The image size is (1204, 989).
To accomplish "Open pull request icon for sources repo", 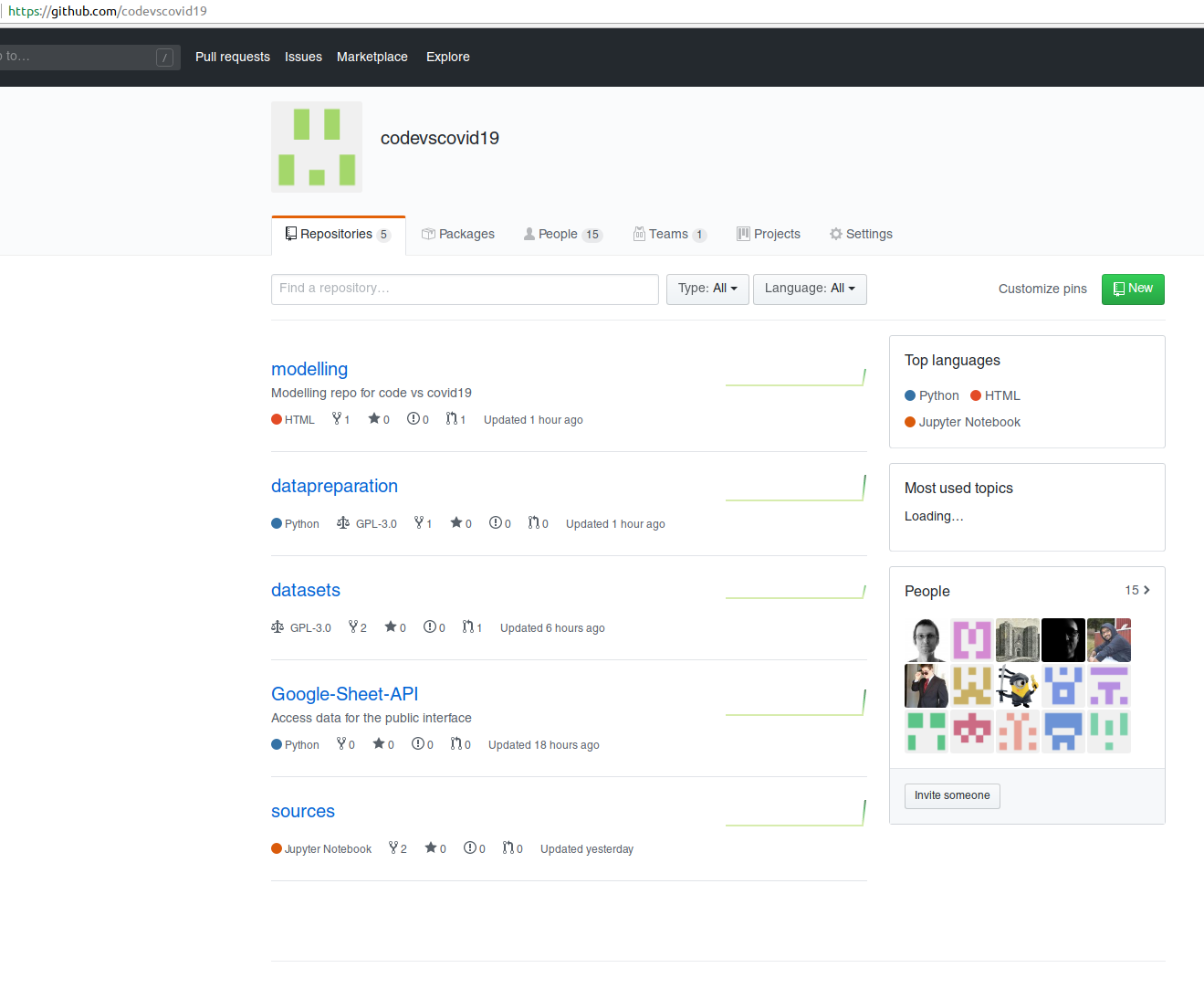I will (508, 847).
